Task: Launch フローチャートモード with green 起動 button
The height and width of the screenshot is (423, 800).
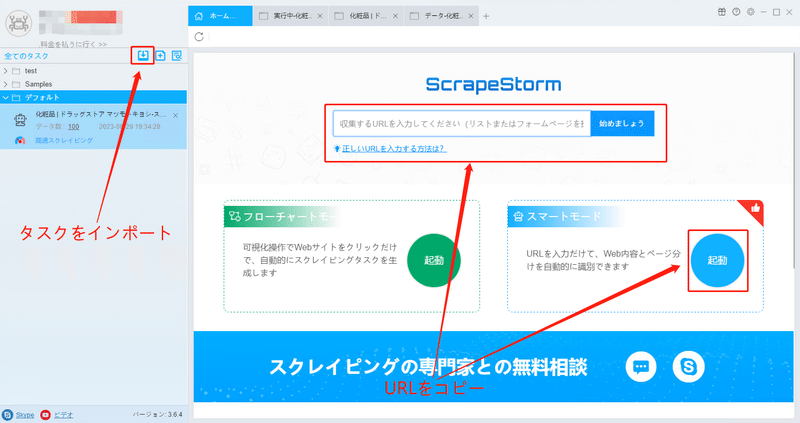Action: [x=434, y=260]
